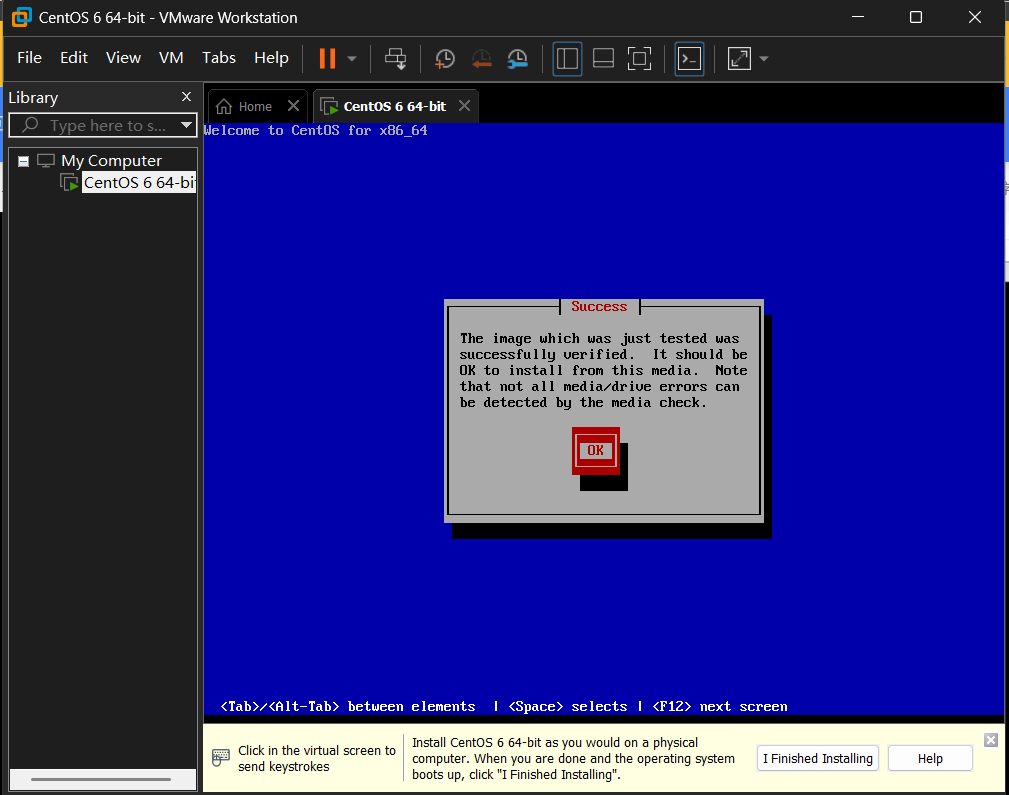Viewport: 1009px width, 795px height.
Task: Click the library horizontal scrollbar
Action: [x=101, y=780]
